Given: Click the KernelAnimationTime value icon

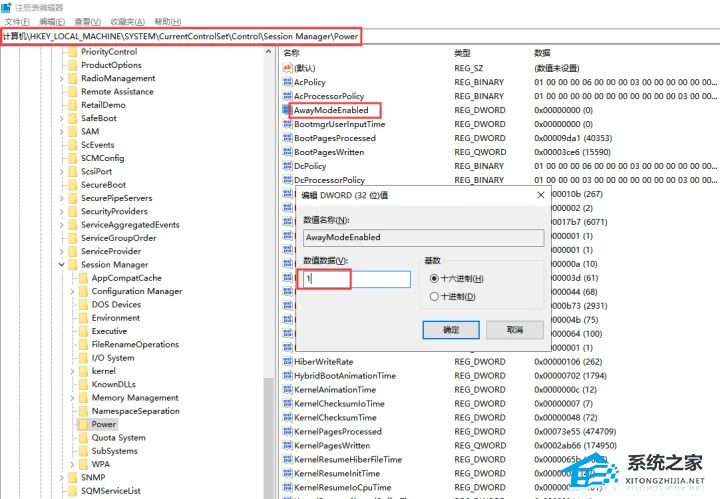Looking at the screenshot, I should point(287,389).
